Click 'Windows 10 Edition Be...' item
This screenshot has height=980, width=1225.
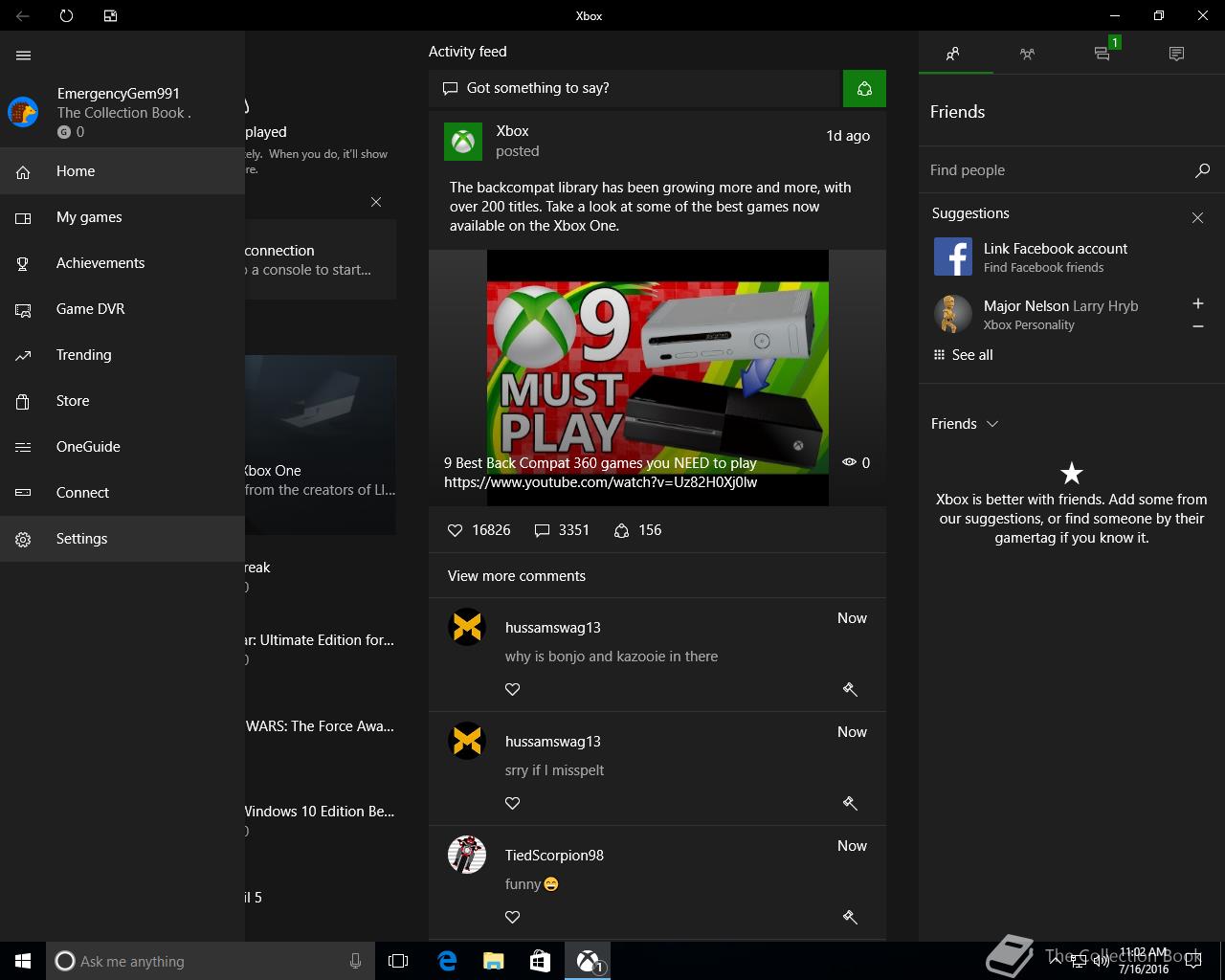(321, 812)
